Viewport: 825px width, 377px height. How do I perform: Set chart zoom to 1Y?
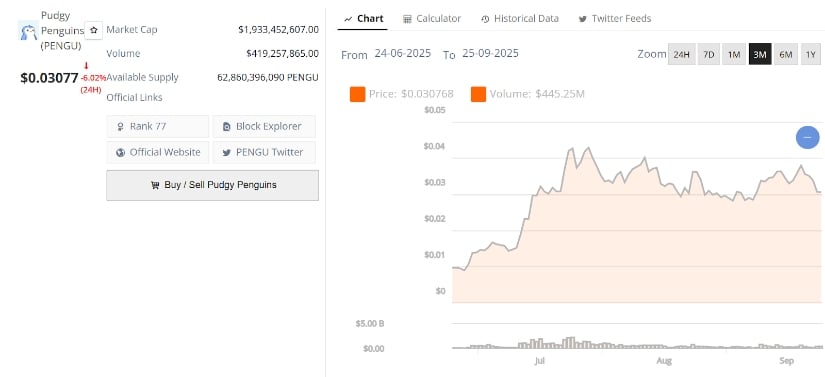[810, 54]
